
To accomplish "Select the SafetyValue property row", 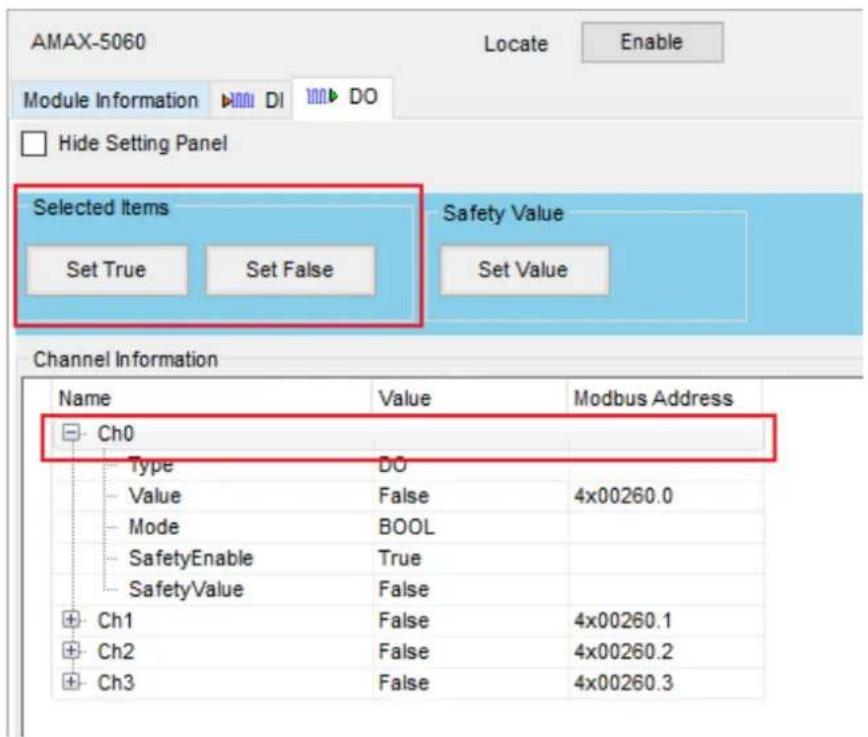I will (x=408, y=589).
